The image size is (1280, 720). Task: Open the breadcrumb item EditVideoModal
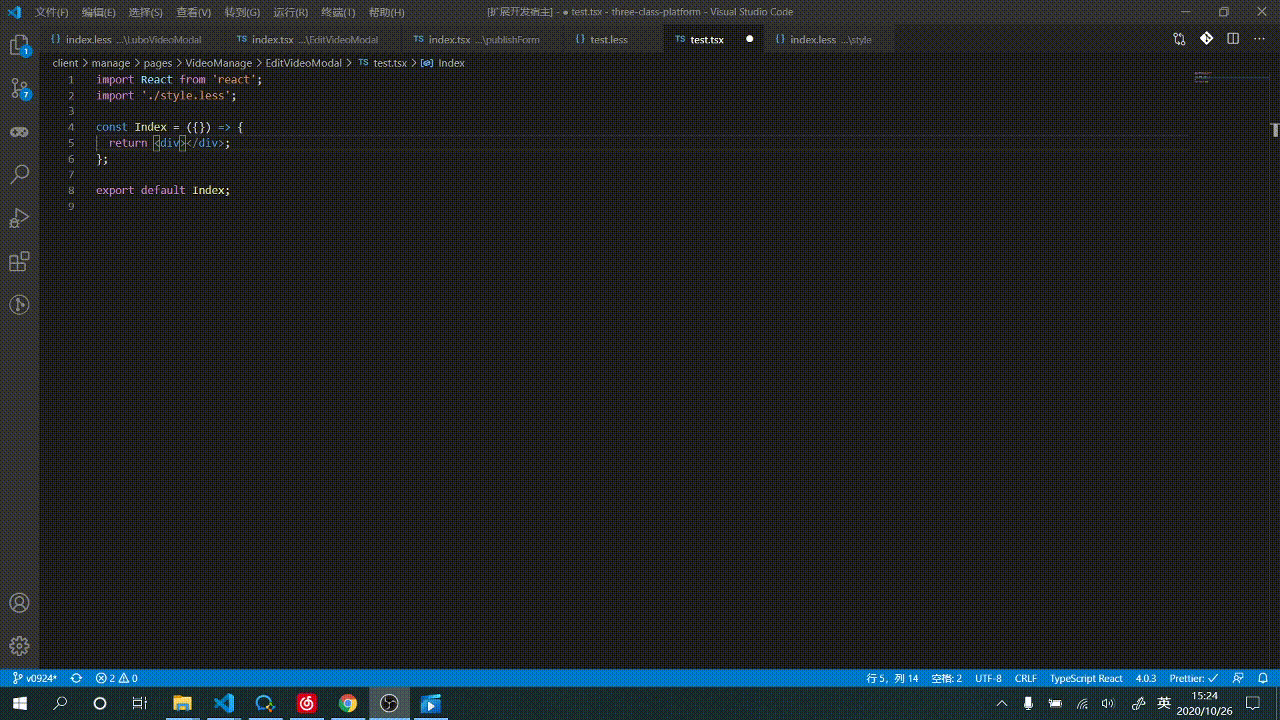point(304,62)
